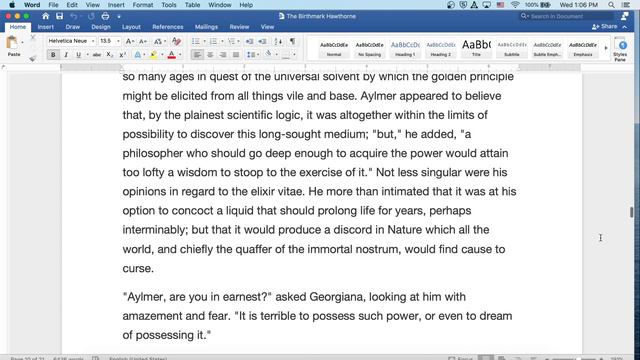
Task: Open the underline style dropdown arrow
Action: tap(87, 55)
